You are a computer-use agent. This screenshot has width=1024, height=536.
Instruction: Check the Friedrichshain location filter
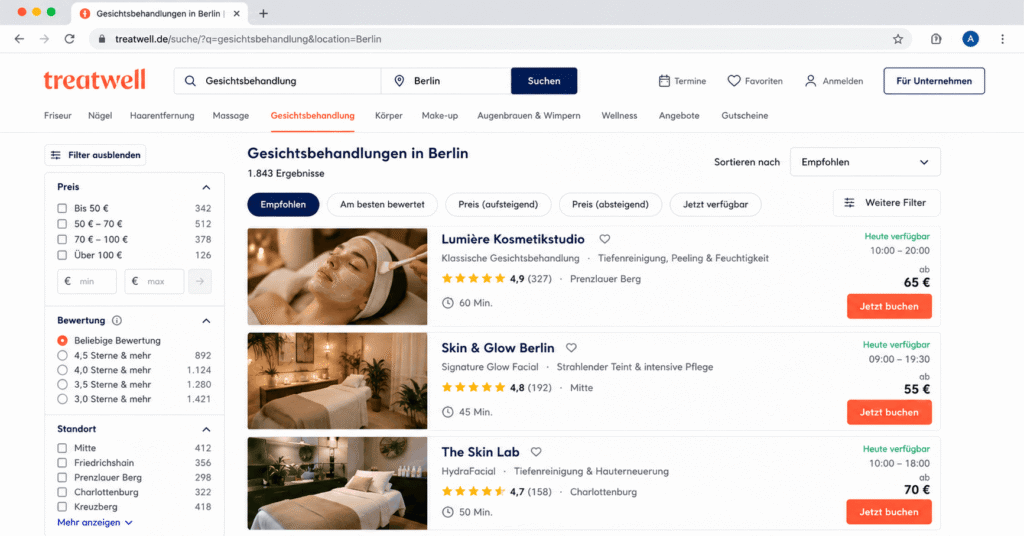(x=62, y=463)
